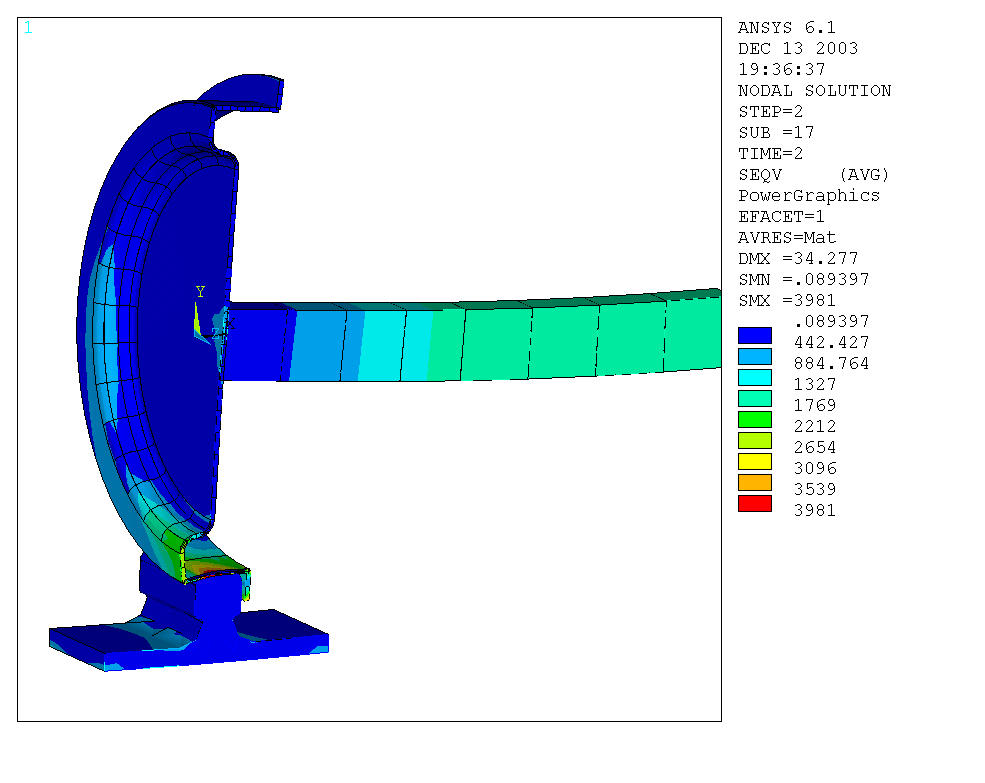The height and width of the screenshot is (783, 985).
Task: Click the yellow-green legend swatch
Action: 754,441
